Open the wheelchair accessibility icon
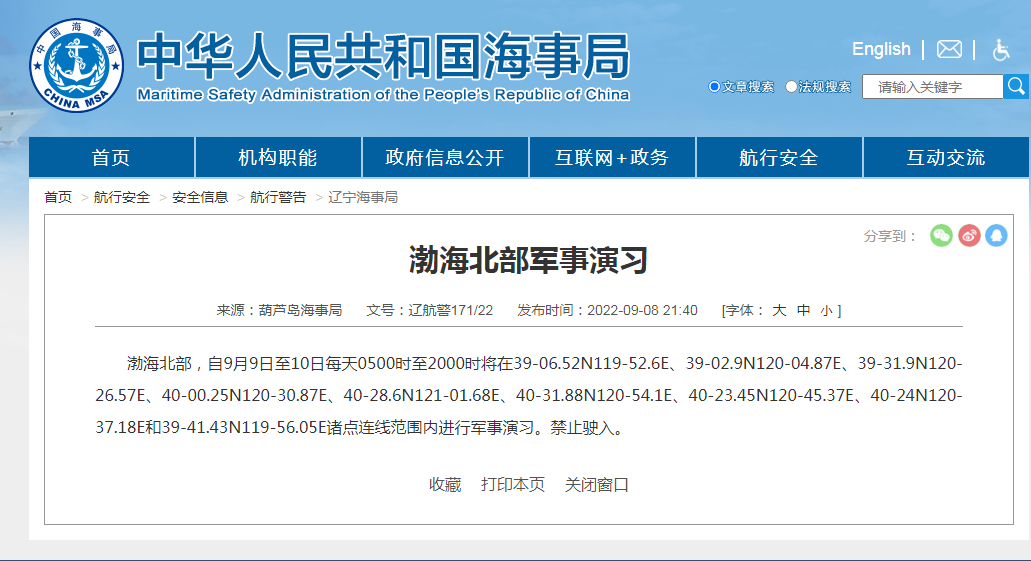 [x=1001, y=49]
